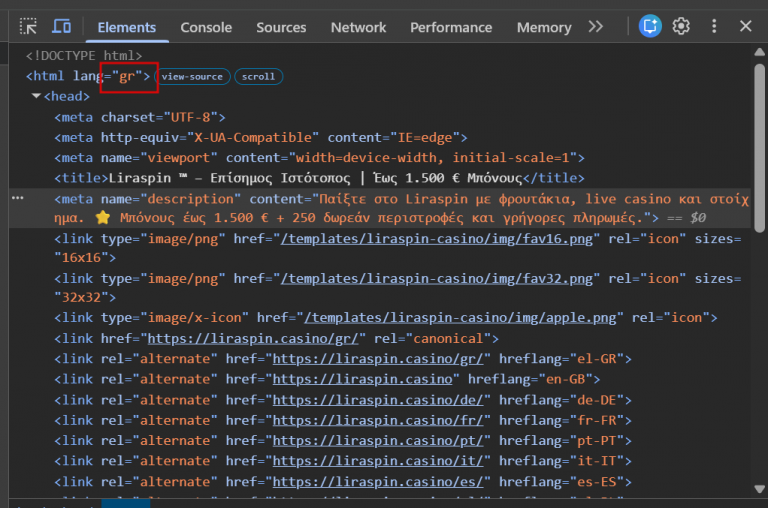Viewport: 768px width, 508px height.
Task: Open the de-DE alternate href link
Action: (378, 400)
